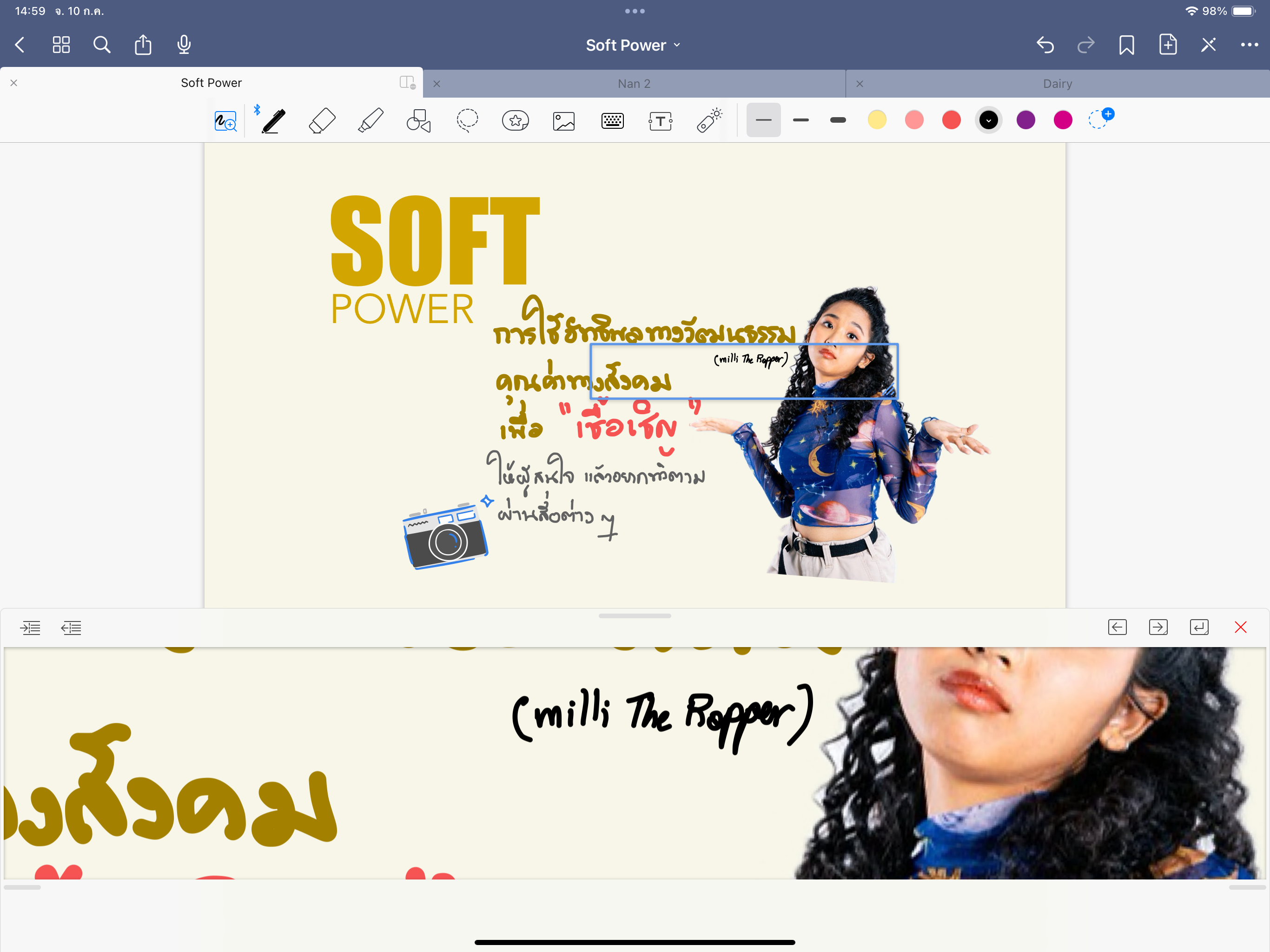
Task: Select the Eraser tool
Action: coord(322,121)
